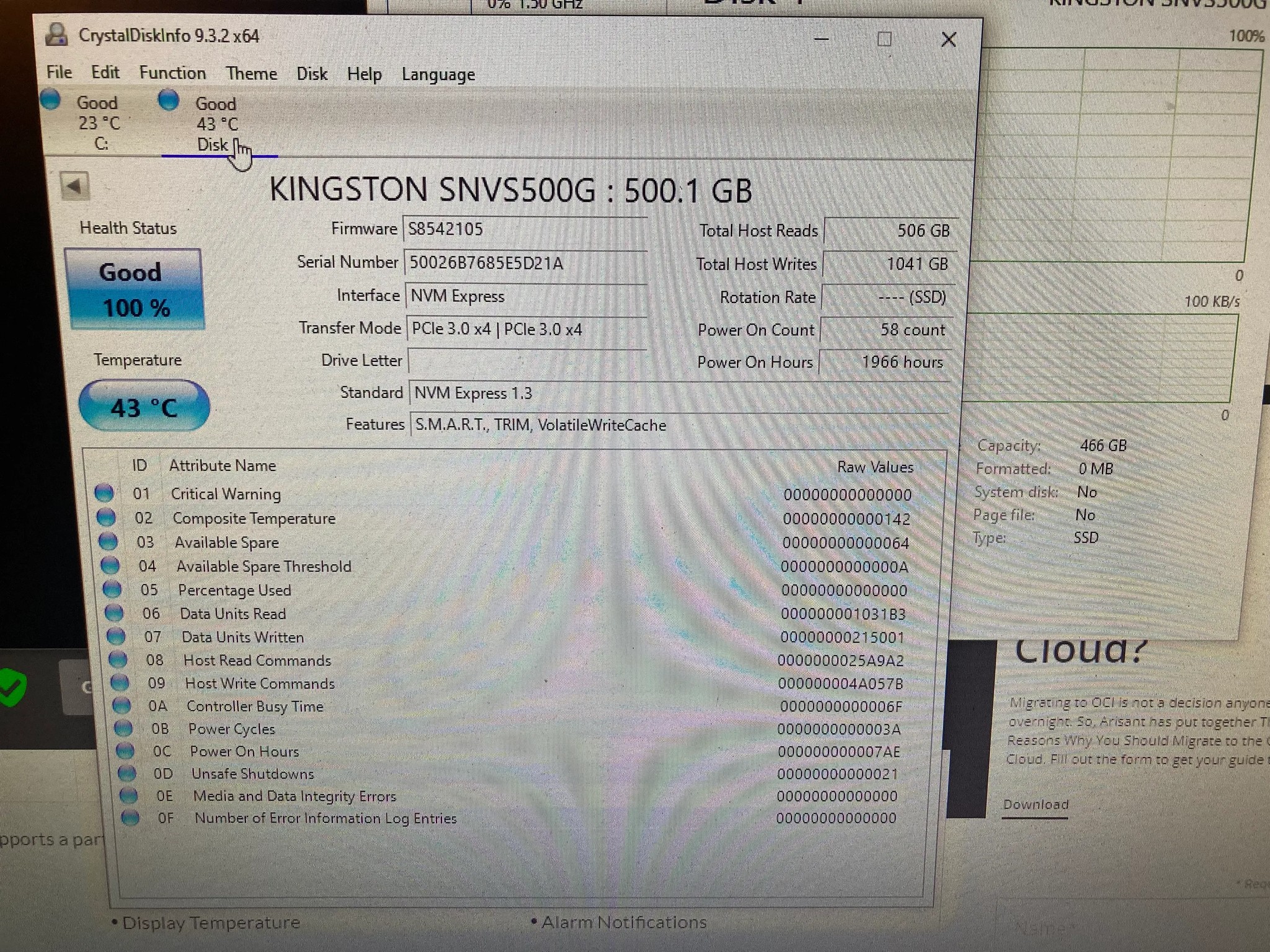
Task: Click the CrystalDiskInfo title bar app icon
Action: (57, 35)
